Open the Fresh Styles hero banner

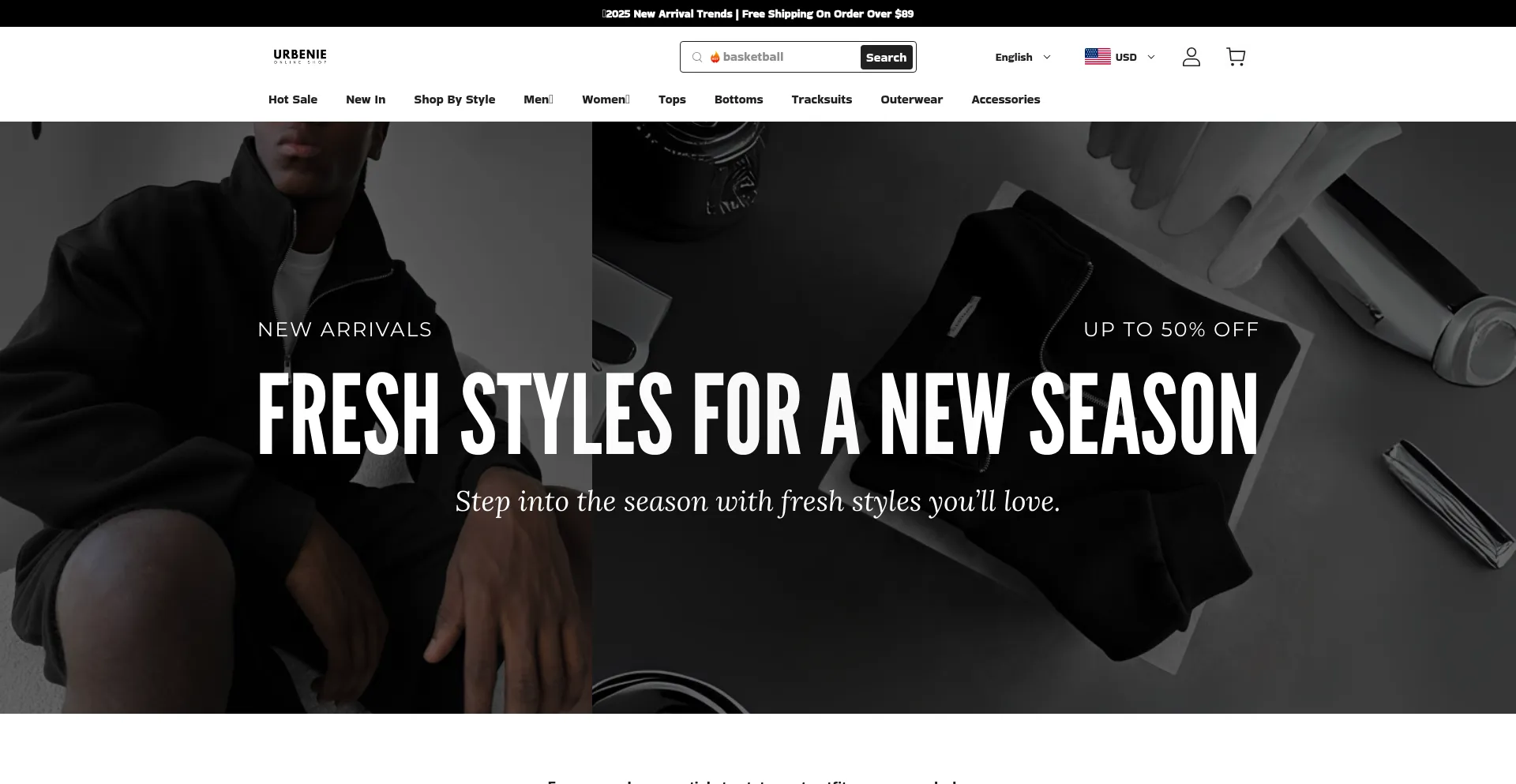(758, 418)
